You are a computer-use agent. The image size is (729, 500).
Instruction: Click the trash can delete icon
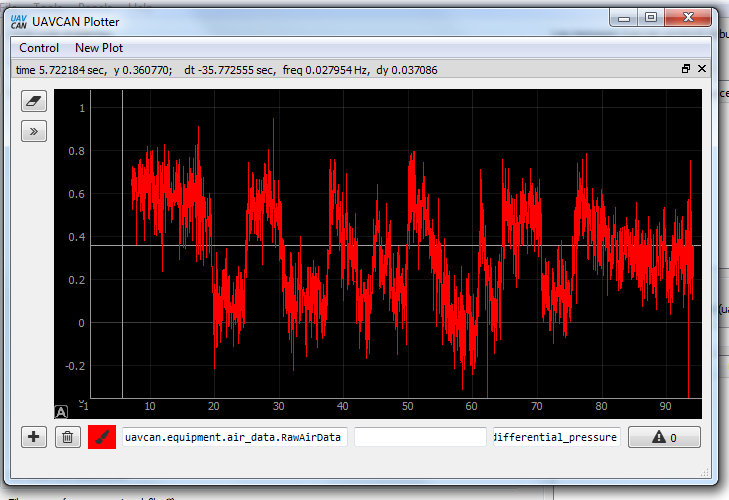click(67, 437)
